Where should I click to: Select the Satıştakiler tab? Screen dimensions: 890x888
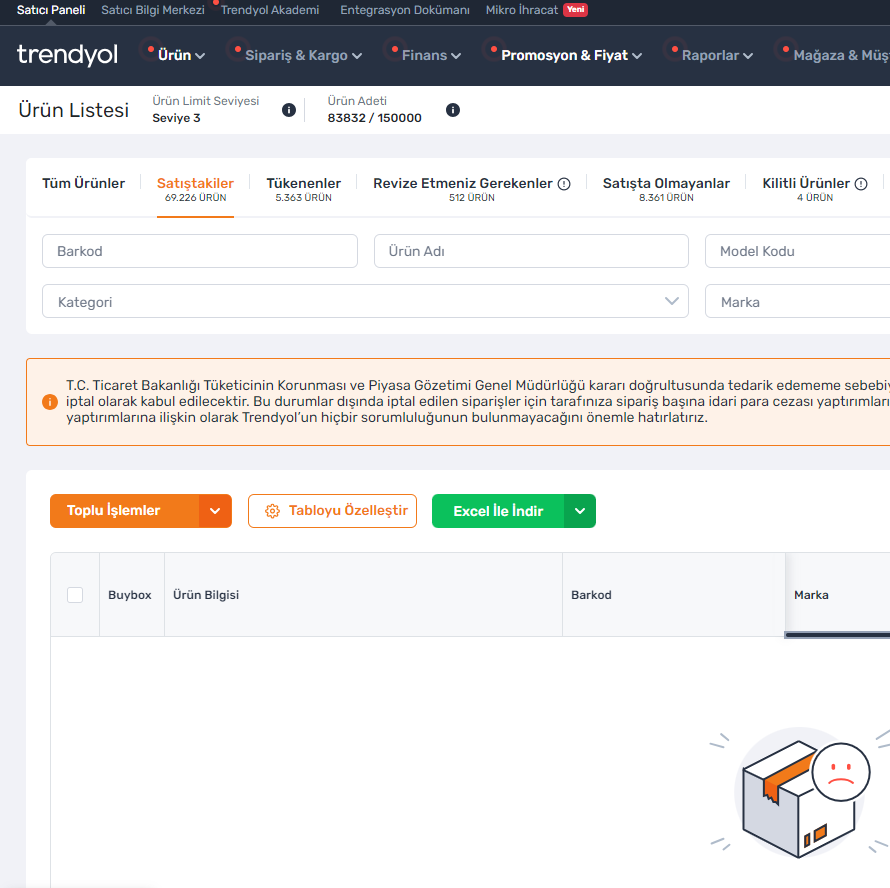[x=195, y=189]
